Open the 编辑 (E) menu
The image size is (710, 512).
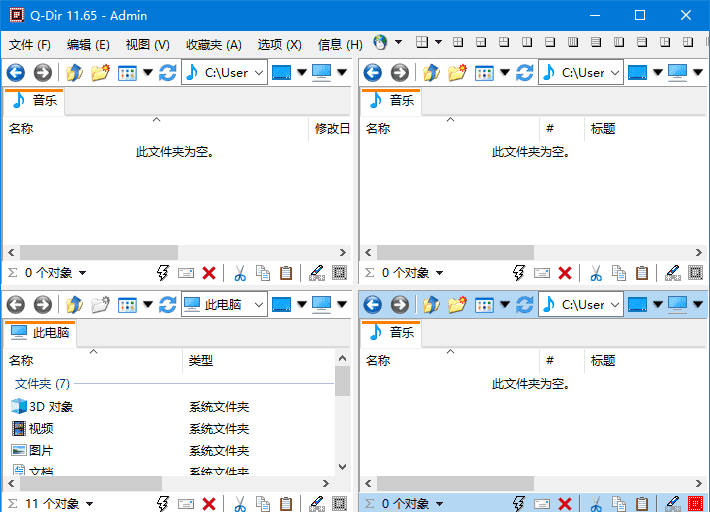pyautogui.click(x=88, y=44)
